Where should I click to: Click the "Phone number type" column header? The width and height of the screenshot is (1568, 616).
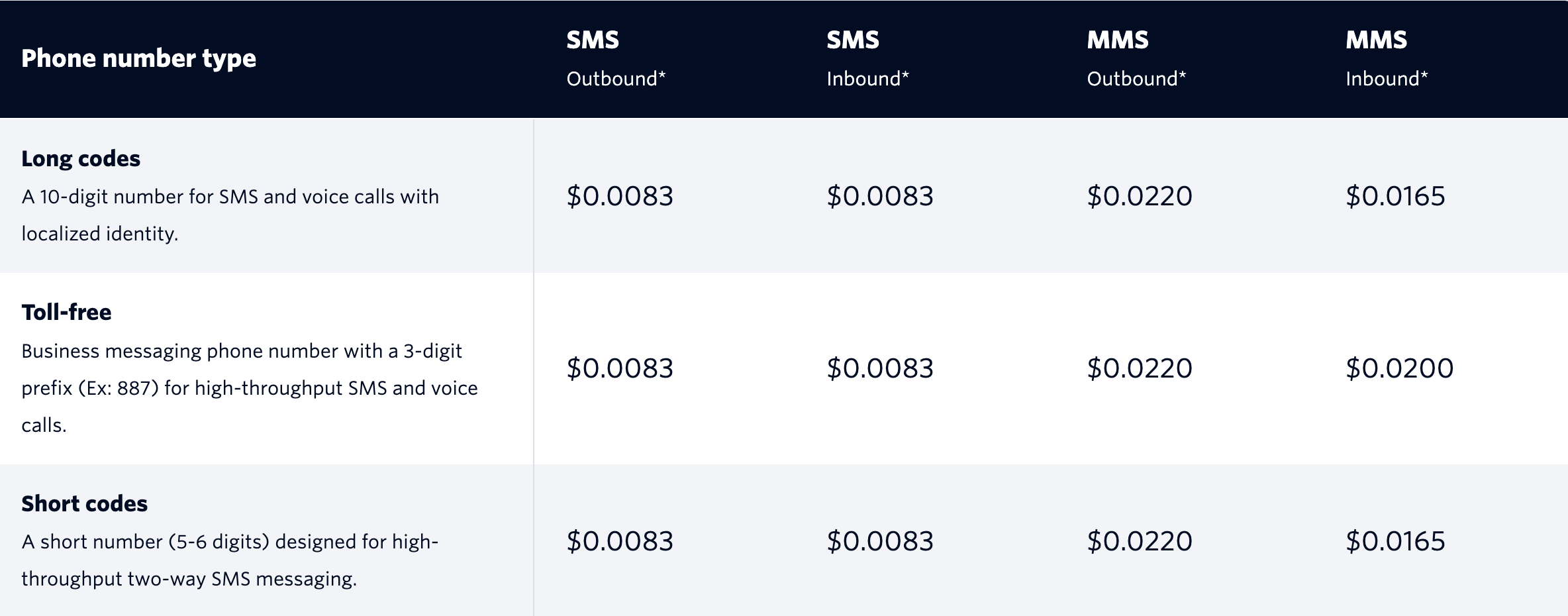coord(138,58)
